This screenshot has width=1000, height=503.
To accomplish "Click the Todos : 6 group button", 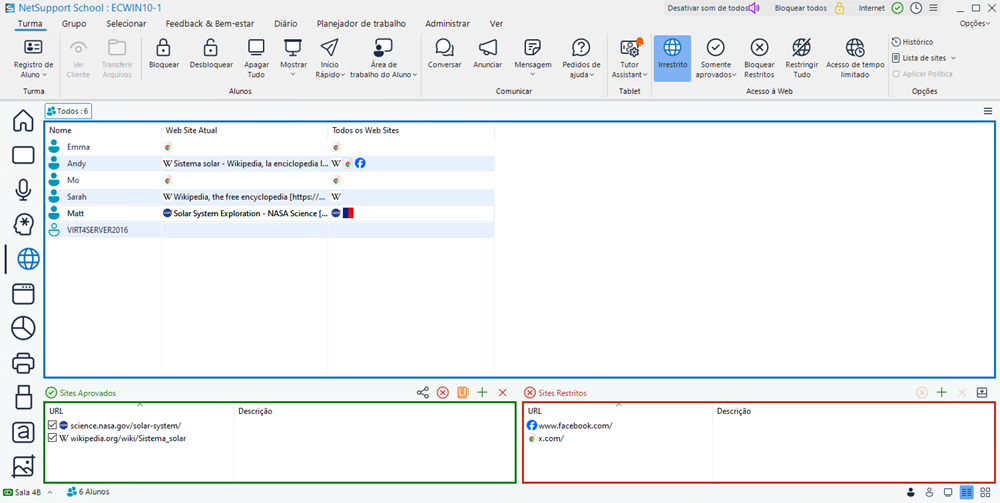I will pyautogui.click(x=68, y=111).
